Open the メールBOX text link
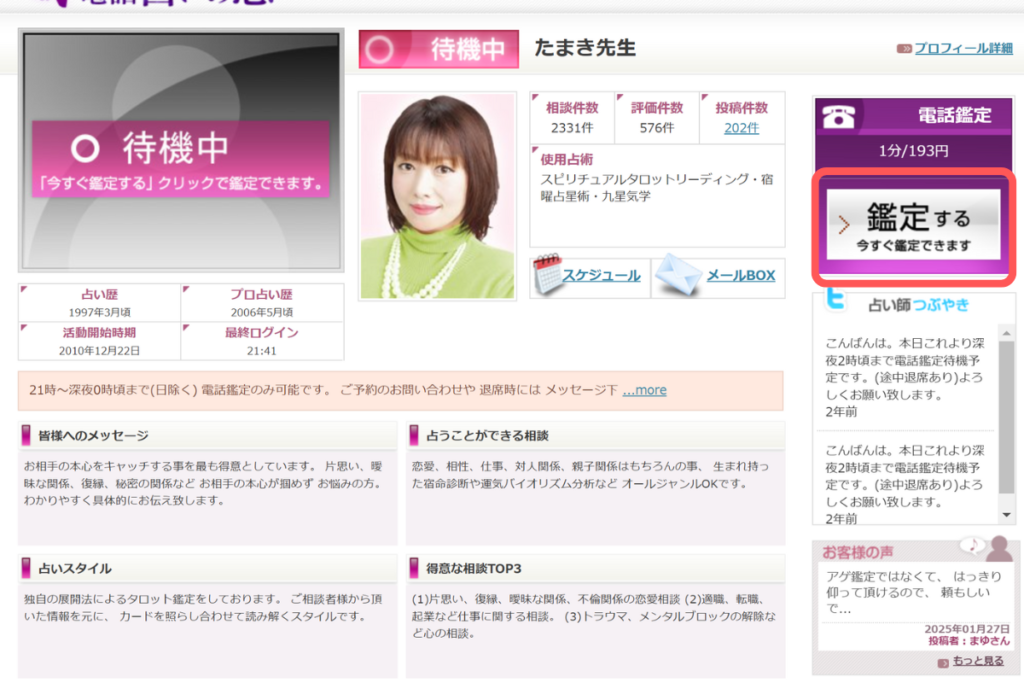 [x=741, y=275]
